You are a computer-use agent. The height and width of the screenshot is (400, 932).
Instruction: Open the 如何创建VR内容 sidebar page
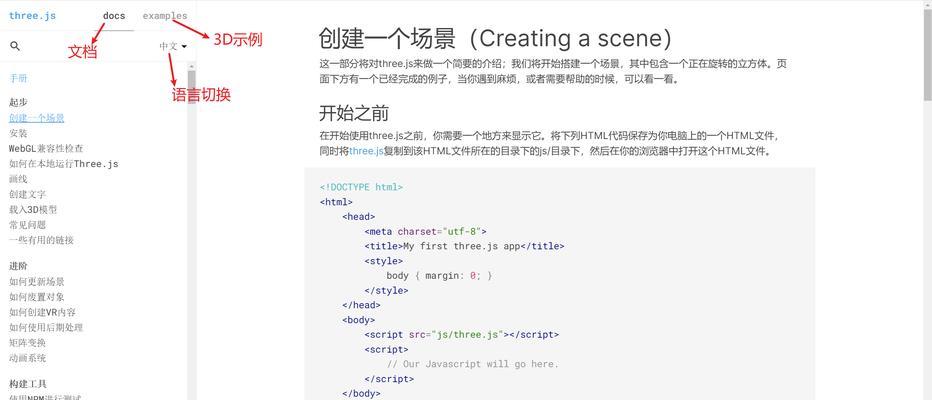click(x=42, y=312)
